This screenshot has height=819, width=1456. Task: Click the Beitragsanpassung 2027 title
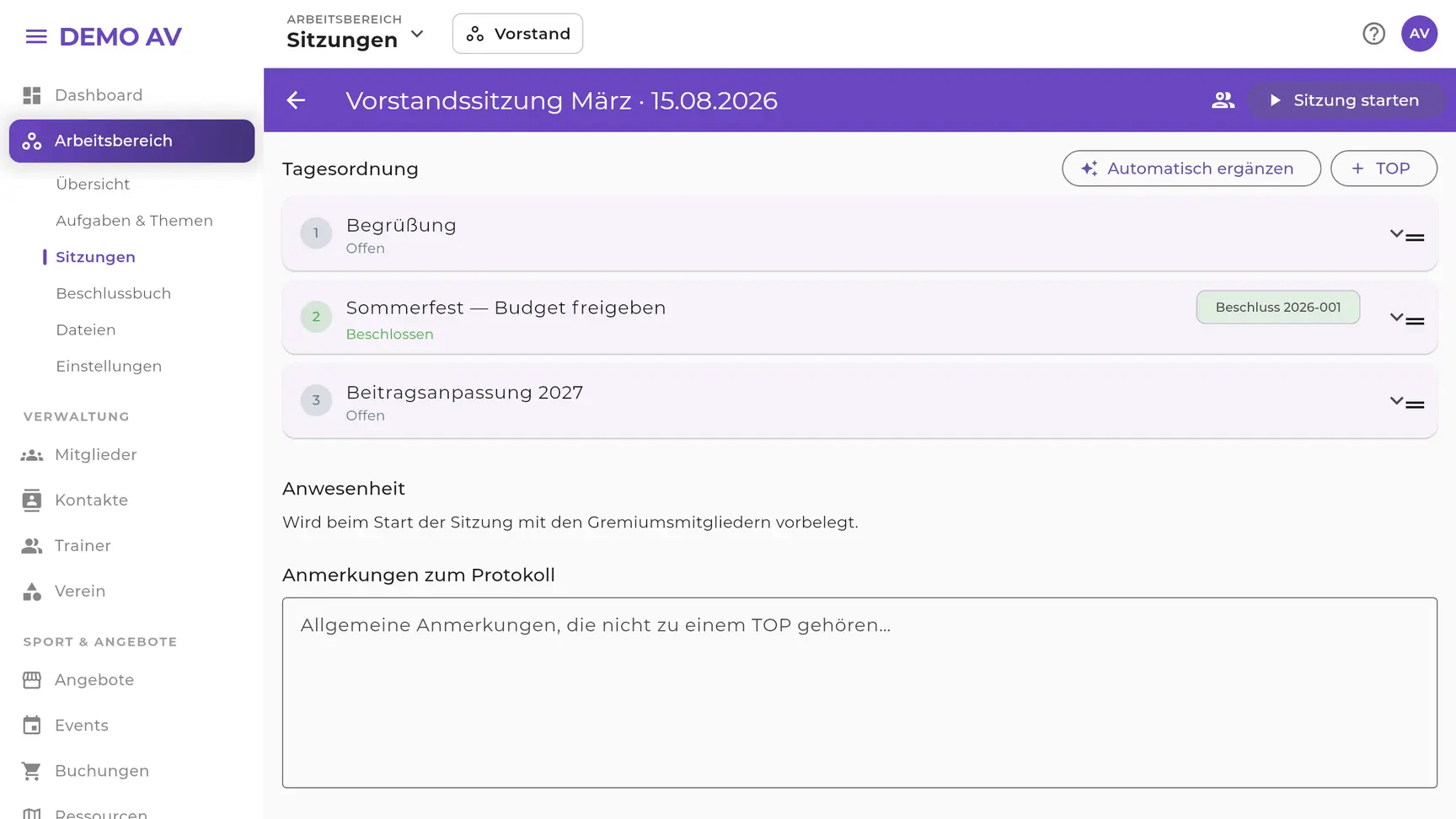point(464,393)
